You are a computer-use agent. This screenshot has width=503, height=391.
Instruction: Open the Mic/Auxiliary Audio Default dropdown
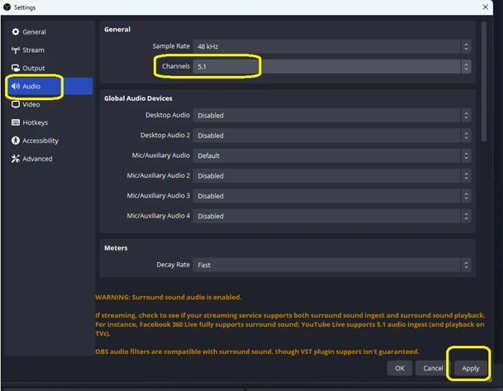pyautogui.click(x=332, y=156)
